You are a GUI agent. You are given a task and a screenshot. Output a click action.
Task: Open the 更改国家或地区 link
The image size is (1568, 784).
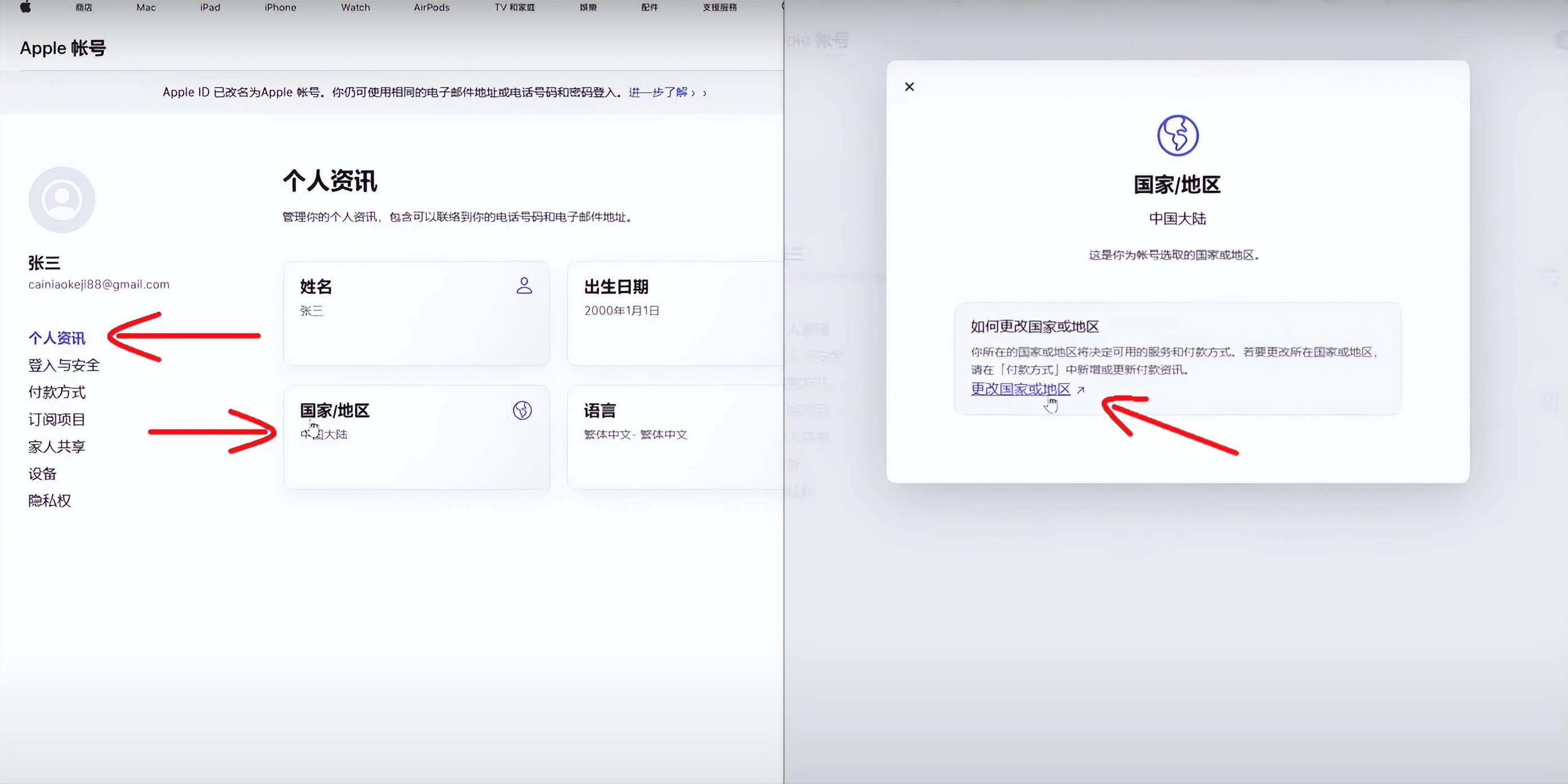tap(1020, 389)
